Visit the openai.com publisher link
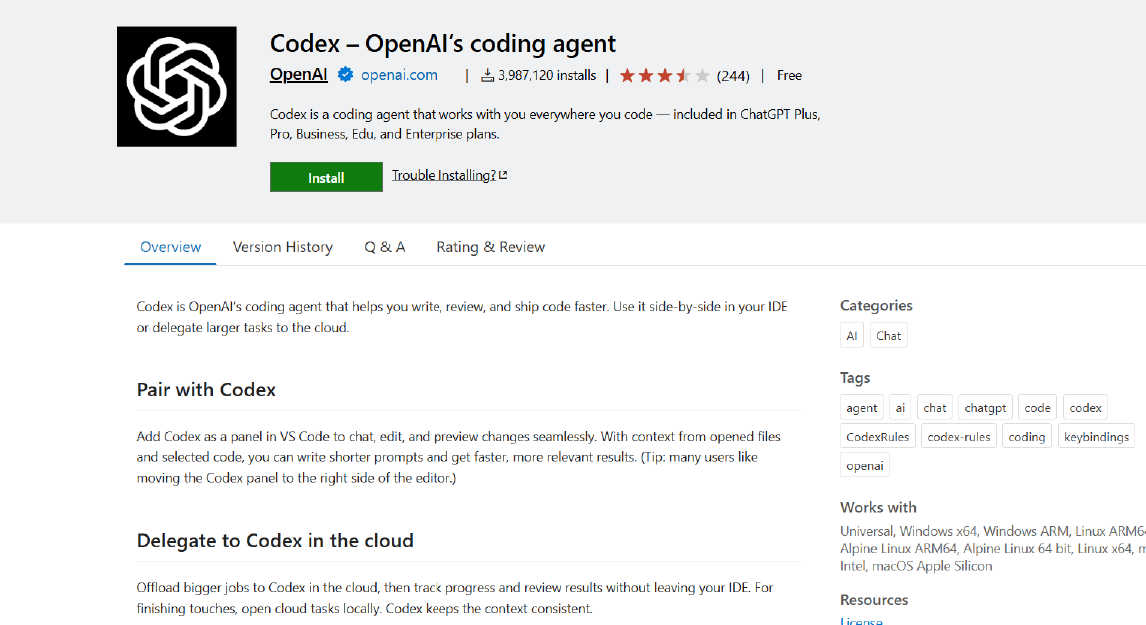This screenshot has height=625, width=1146. pos(398,74)
